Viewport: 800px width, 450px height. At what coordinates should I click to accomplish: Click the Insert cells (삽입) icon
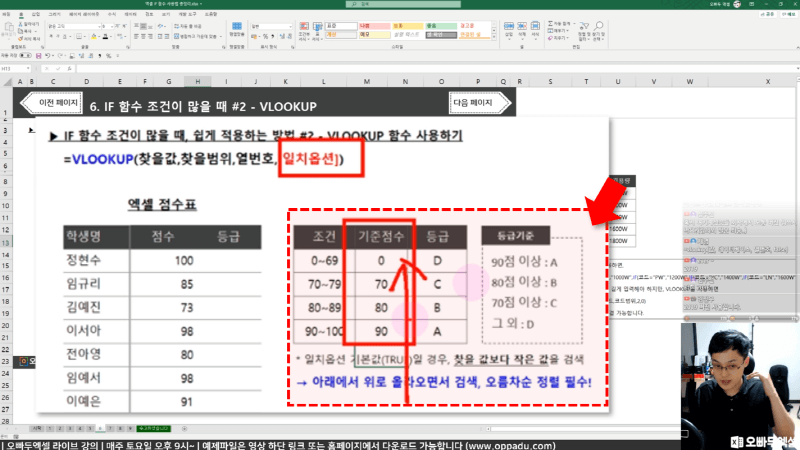[x=509, y=26]
